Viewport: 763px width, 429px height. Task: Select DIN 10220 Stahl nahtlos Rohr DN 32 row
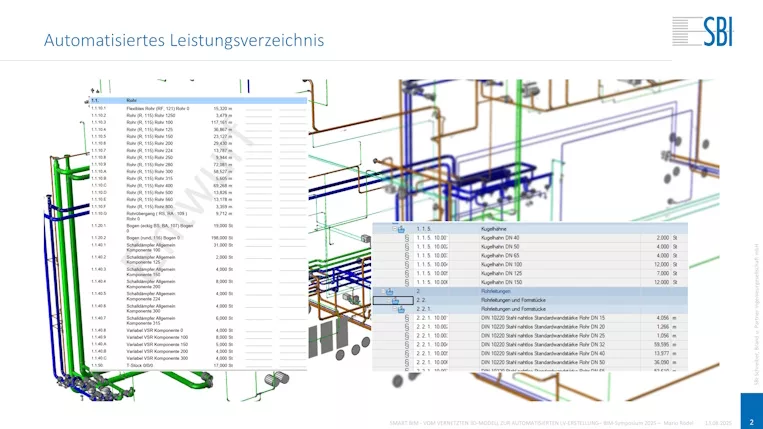pyautogui.click(x=530, y=345)
